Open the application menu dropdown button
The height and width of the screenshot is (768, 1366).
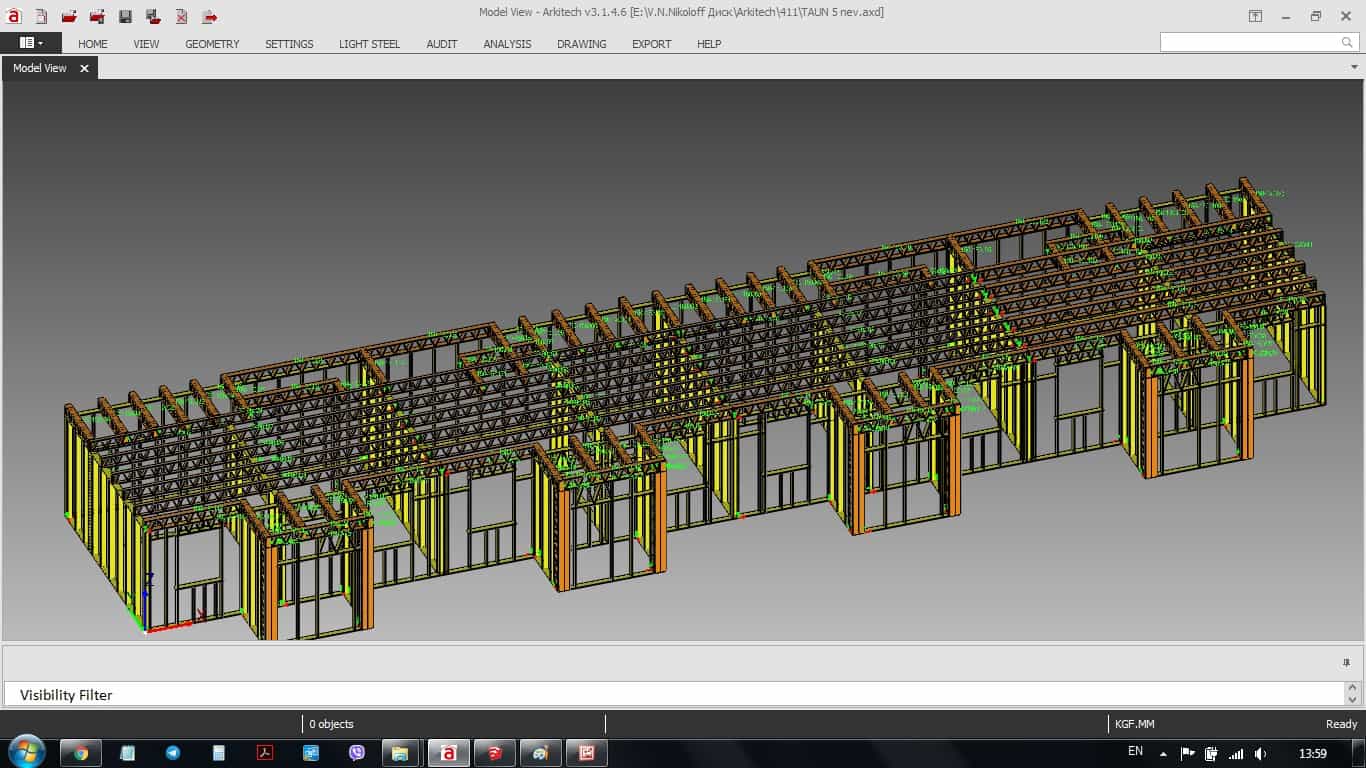[x=30, y=43]
